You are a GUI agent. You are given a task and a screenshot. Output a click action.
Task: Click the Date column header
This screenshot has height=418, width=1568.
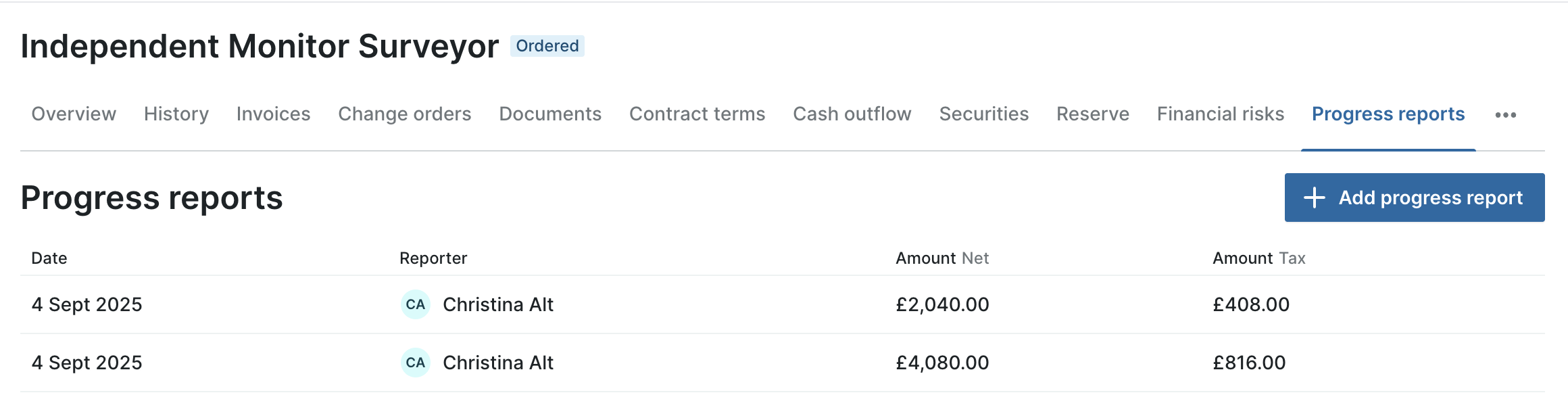click(49, 258)
